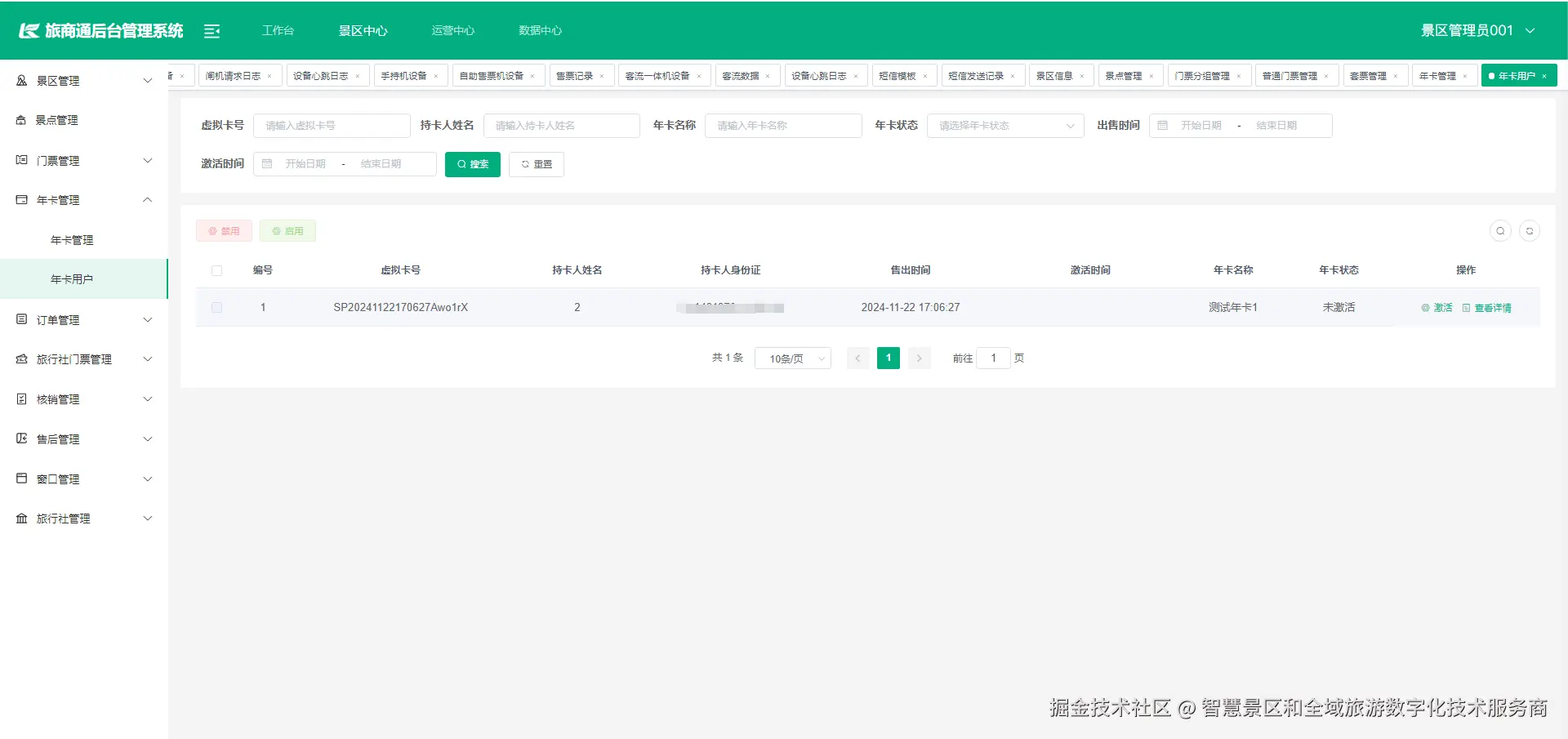The height and width of the screenshot is (739, 1568).
Task: 在虚拟卡号输入框中点击
Action: coord(332,126)
